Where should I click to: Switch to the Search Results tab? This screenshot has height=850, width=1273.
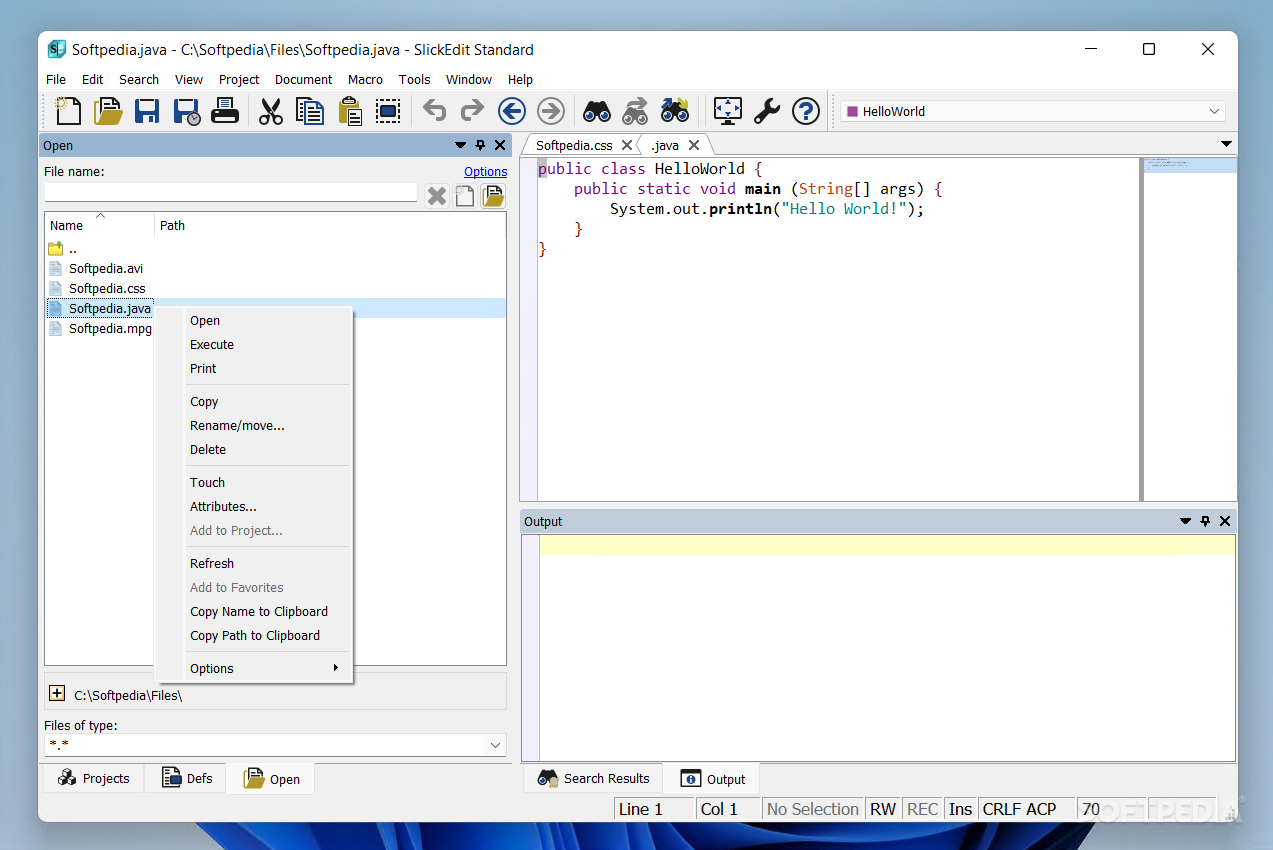pyautogui.click(x=594, y=778)
